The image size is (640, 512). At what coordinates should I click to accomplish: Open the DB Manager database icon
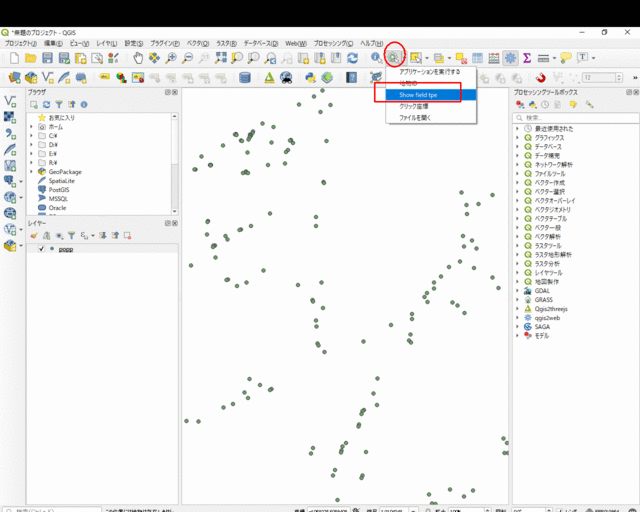point(244,78)
